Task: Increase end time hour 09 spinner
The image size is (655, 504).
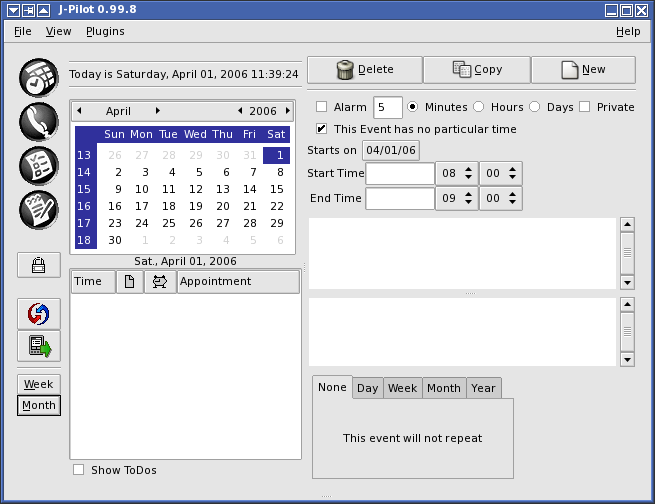Action: click(469, 195)
